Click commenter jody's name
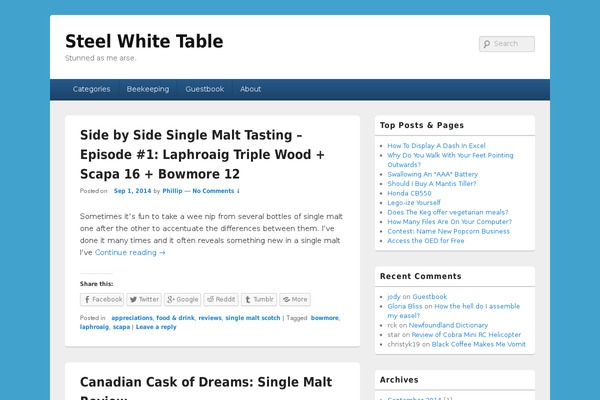This screenshot has height=400, width=600. click(x=394, y=297)
